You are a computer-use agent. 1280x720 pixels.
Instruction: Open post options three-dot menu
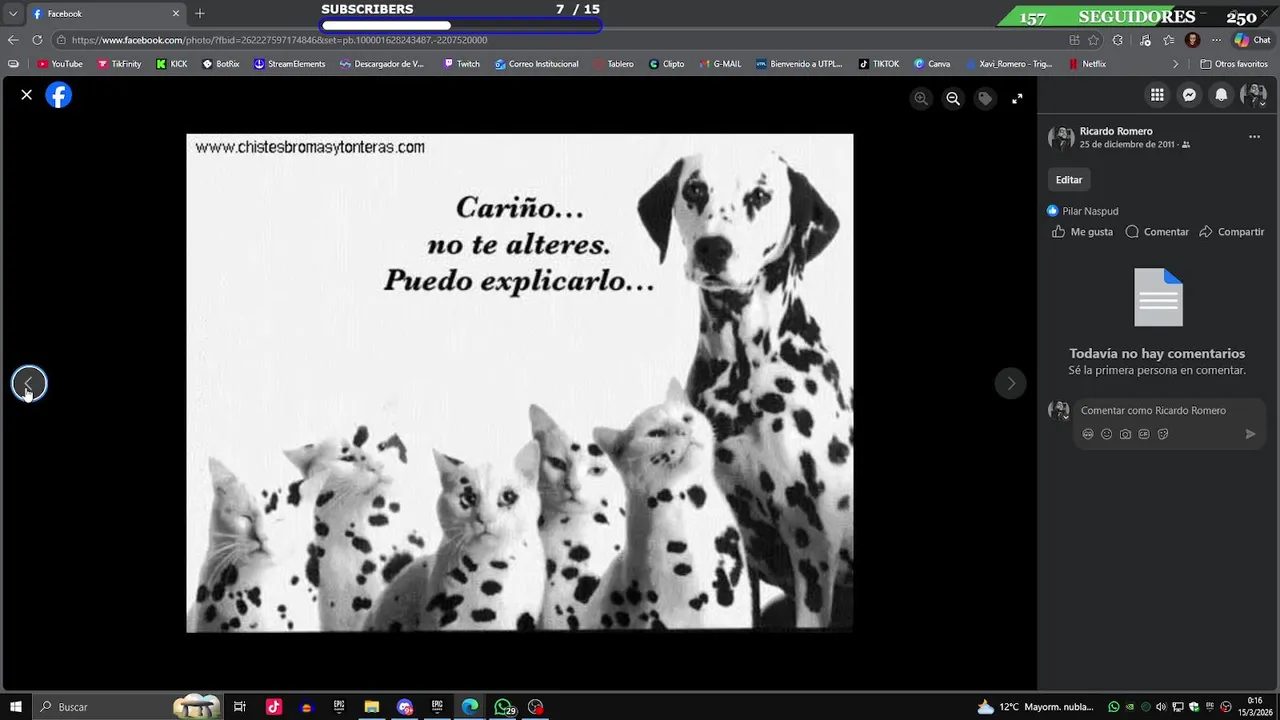[1254, 137]
